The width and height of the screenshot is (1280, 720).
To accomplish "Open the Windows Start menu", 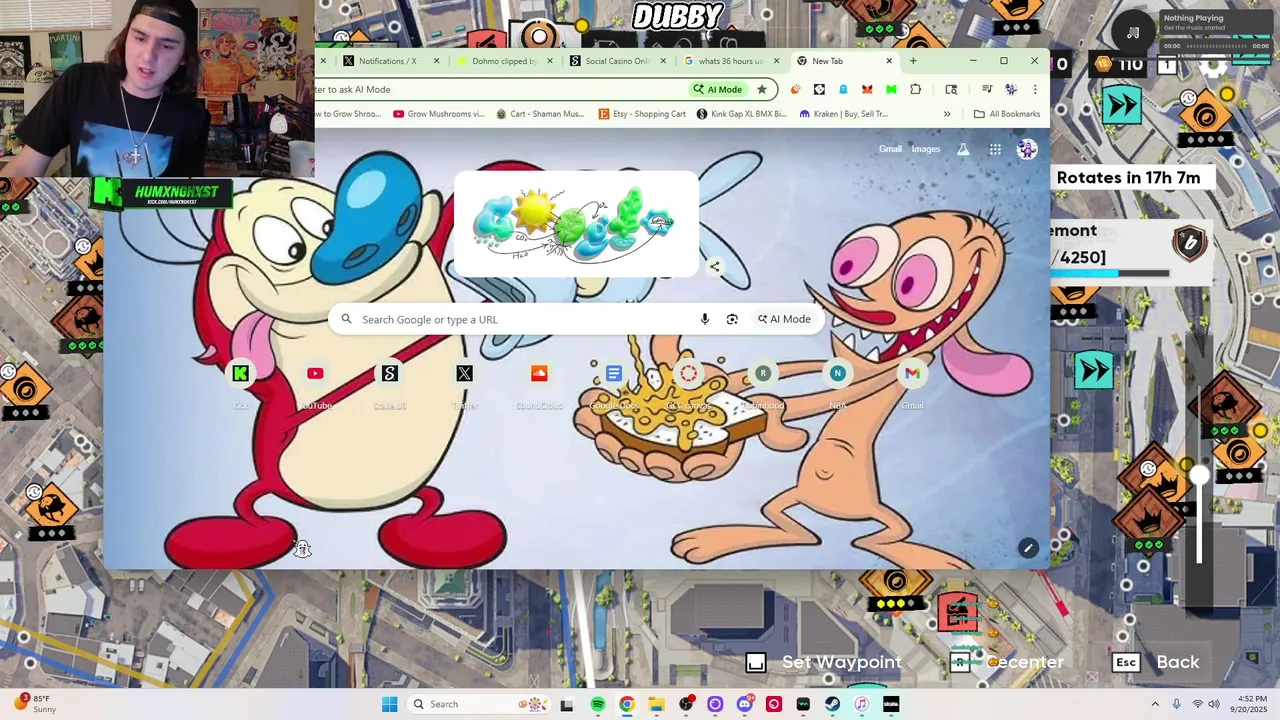I will (390, 704).
